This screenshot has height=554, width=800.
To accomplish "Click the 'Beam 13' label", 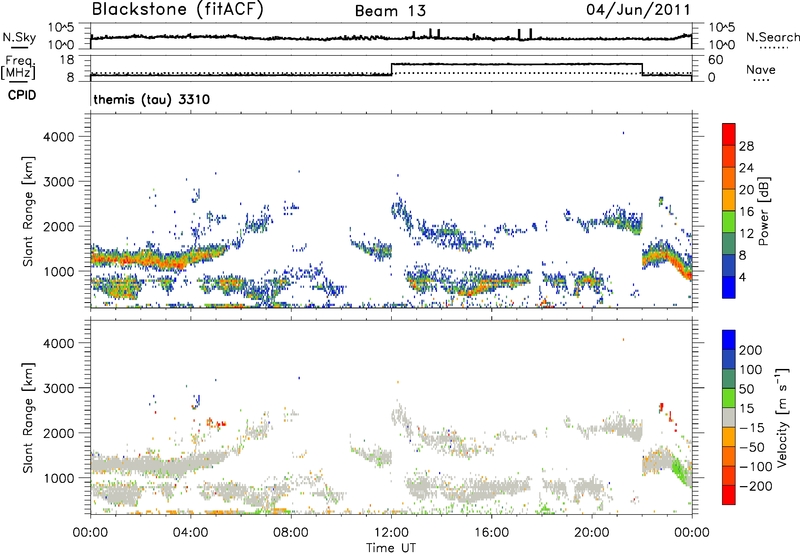I will coord(390,11).
